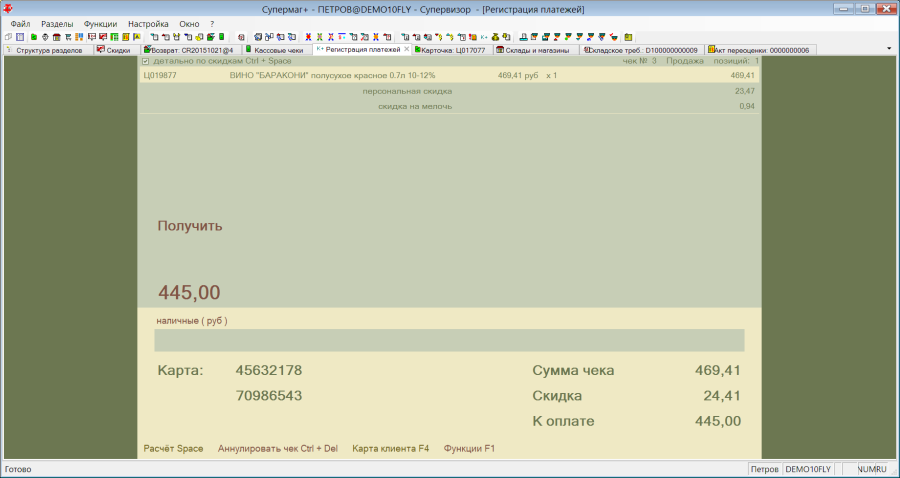Screen dimensions: 900x478
Task: Open the Окно menu
Action: 189,24
